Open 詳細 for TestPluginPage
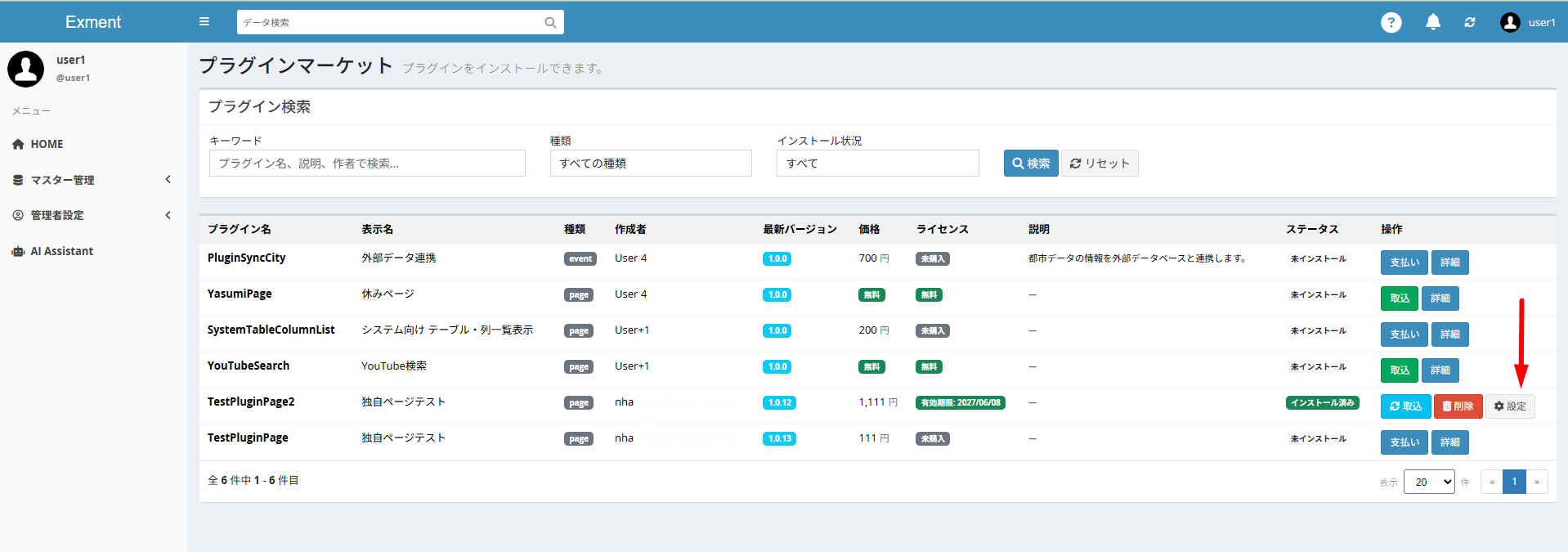The height and width of the screenshot is (552, 1568). tap(1450, 442)
